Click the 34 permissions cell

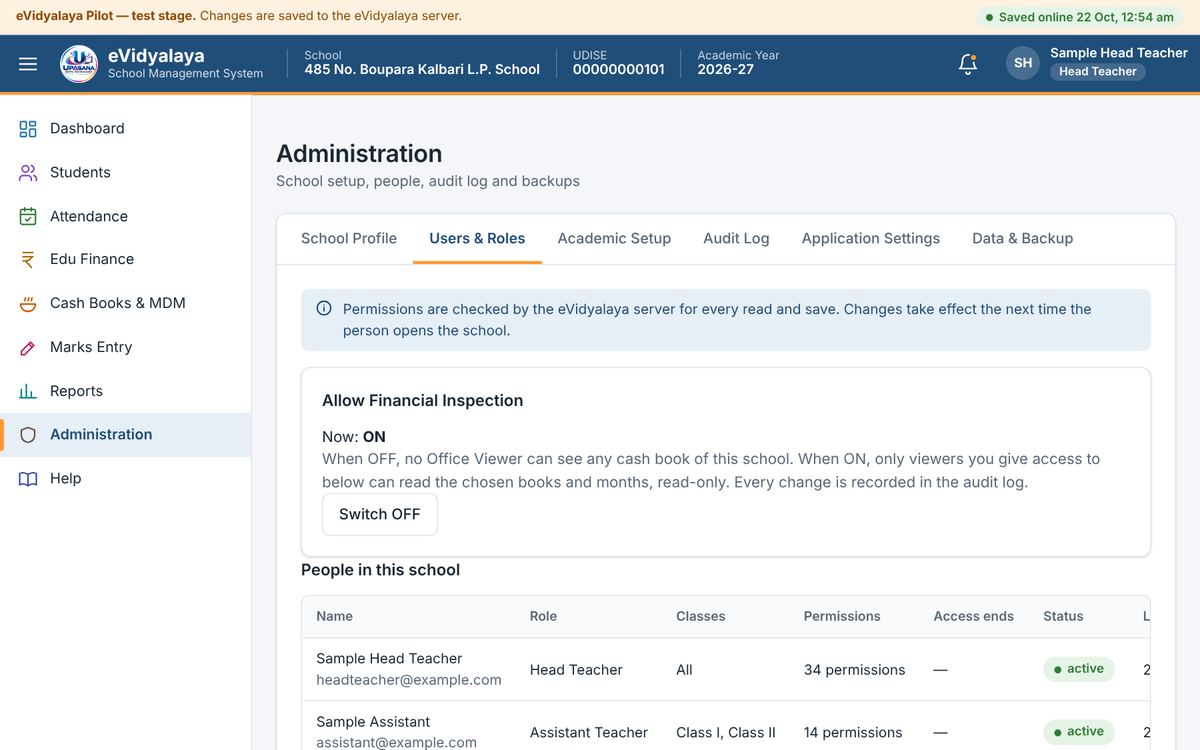(x=855, y=670)
